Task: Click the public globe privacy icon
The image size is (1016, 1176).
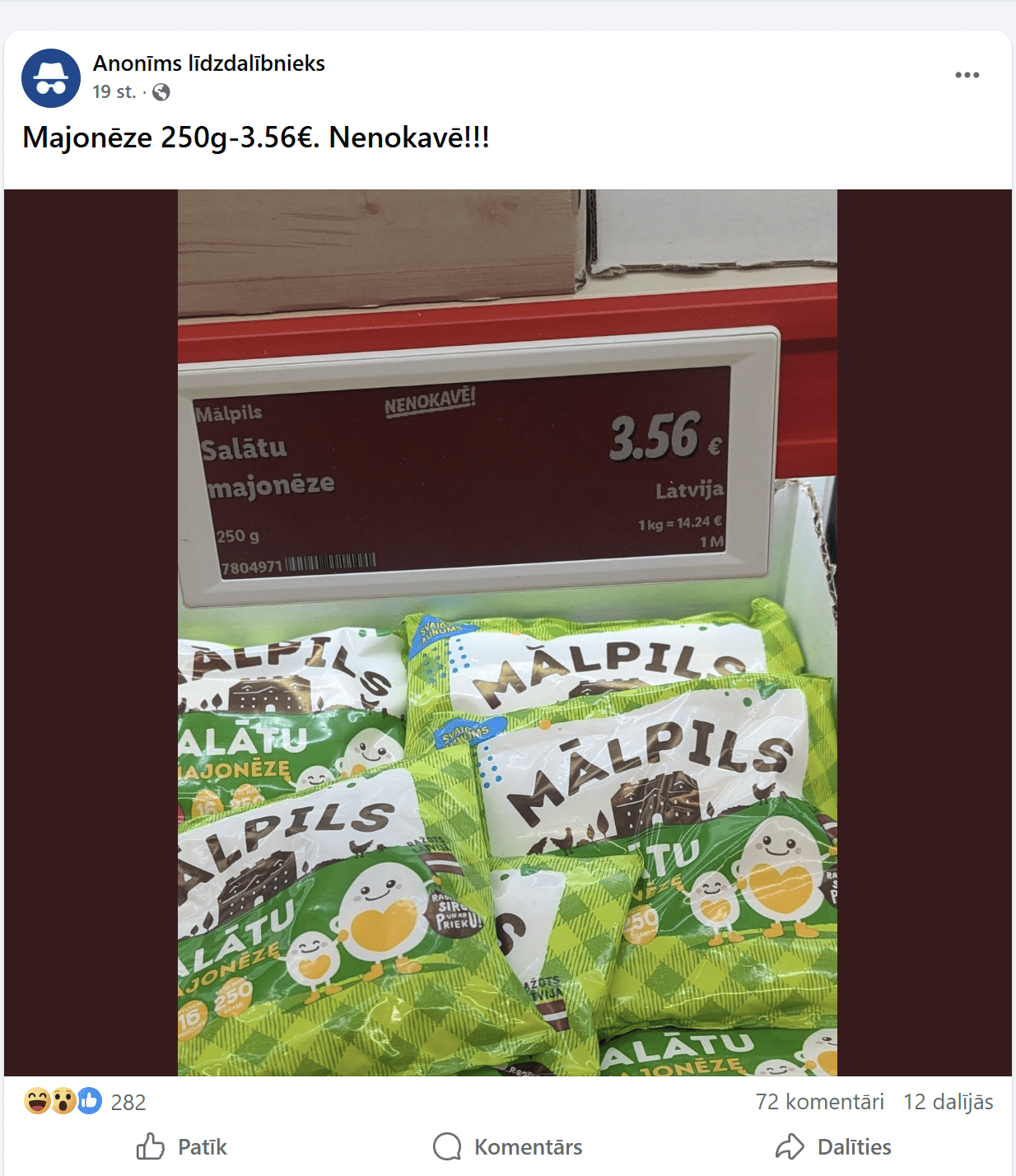Action: pyautogui.click(x=161, y=92)
